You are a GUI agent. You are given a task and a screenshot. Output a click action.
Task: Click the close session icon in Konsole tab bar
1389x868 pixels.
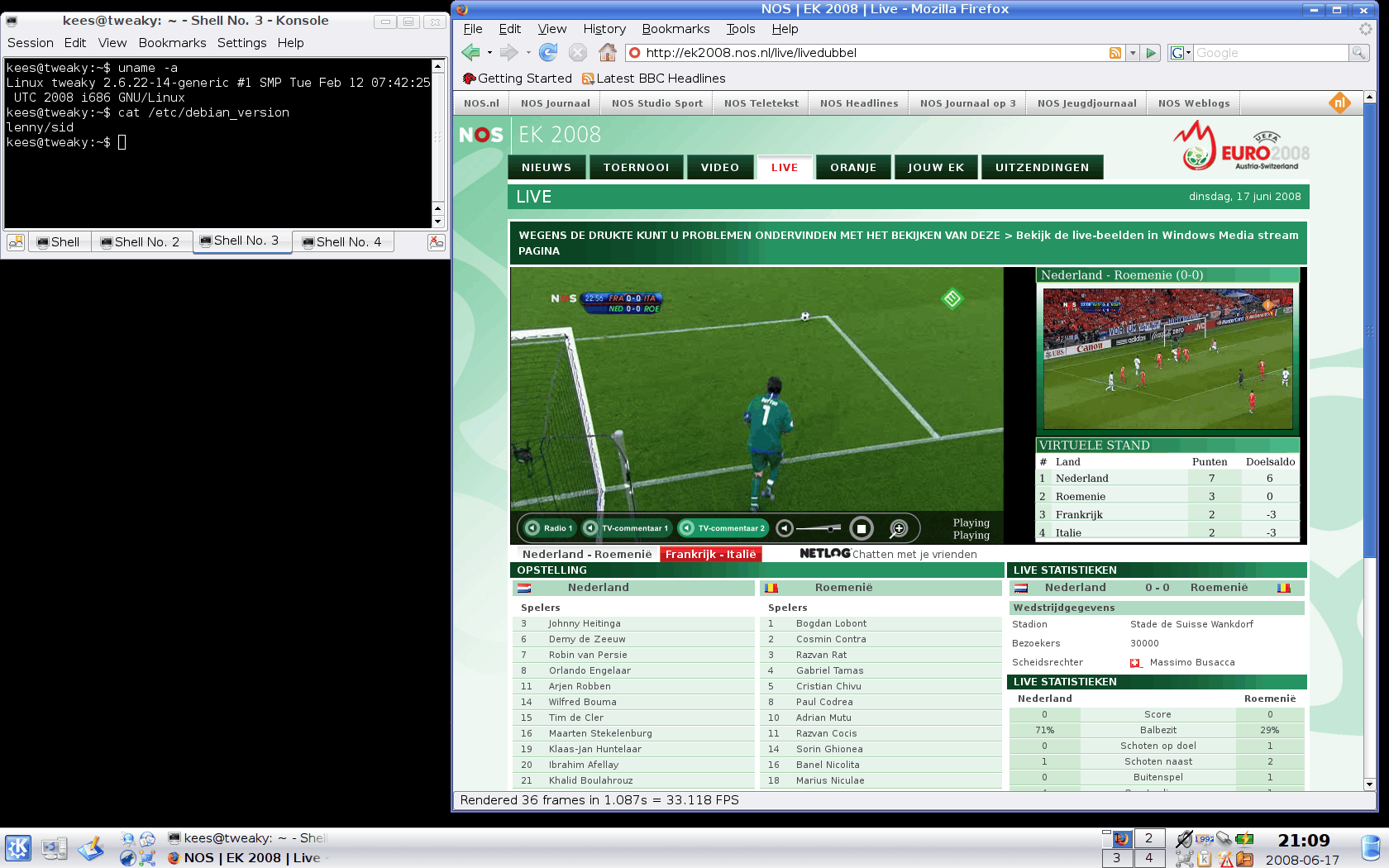click(x=437, y=242)
